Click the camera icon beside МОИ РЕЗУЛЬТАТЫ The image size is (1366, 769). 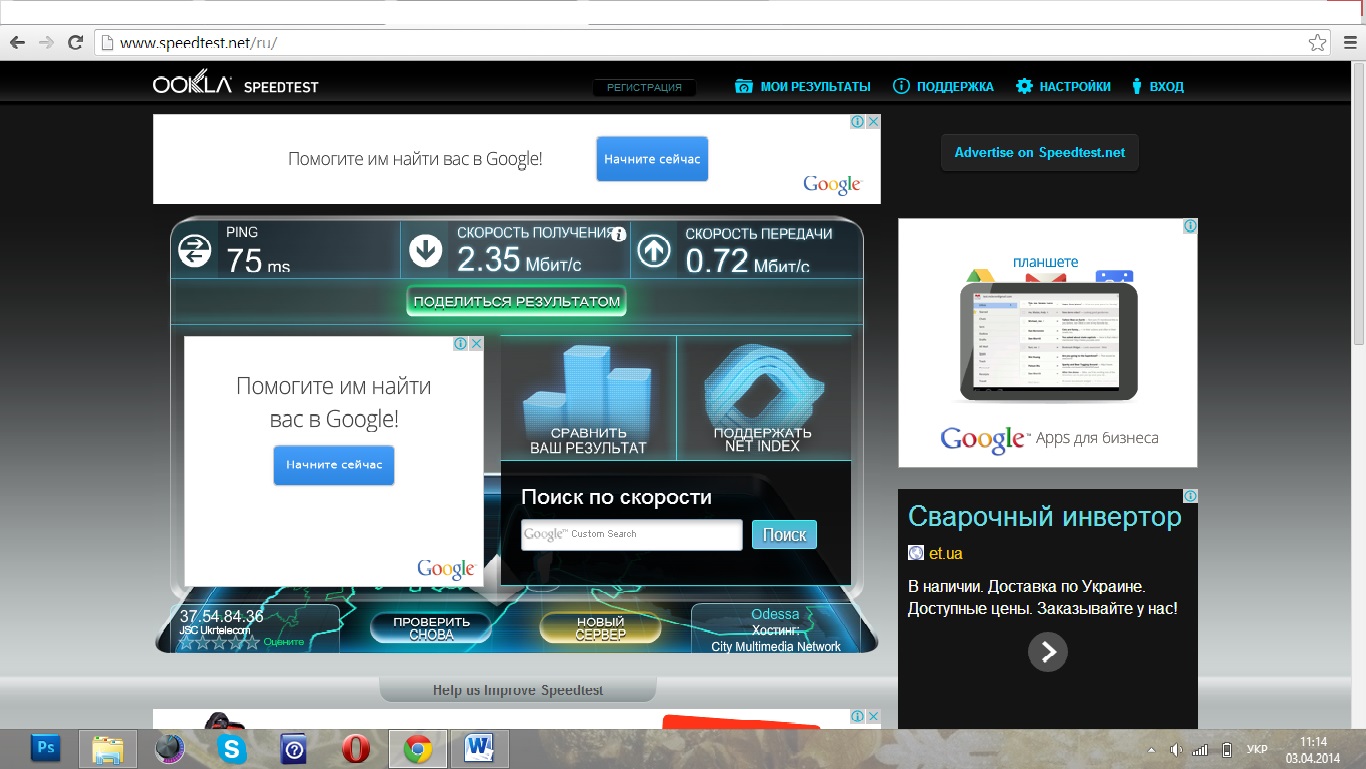point(744,86)
